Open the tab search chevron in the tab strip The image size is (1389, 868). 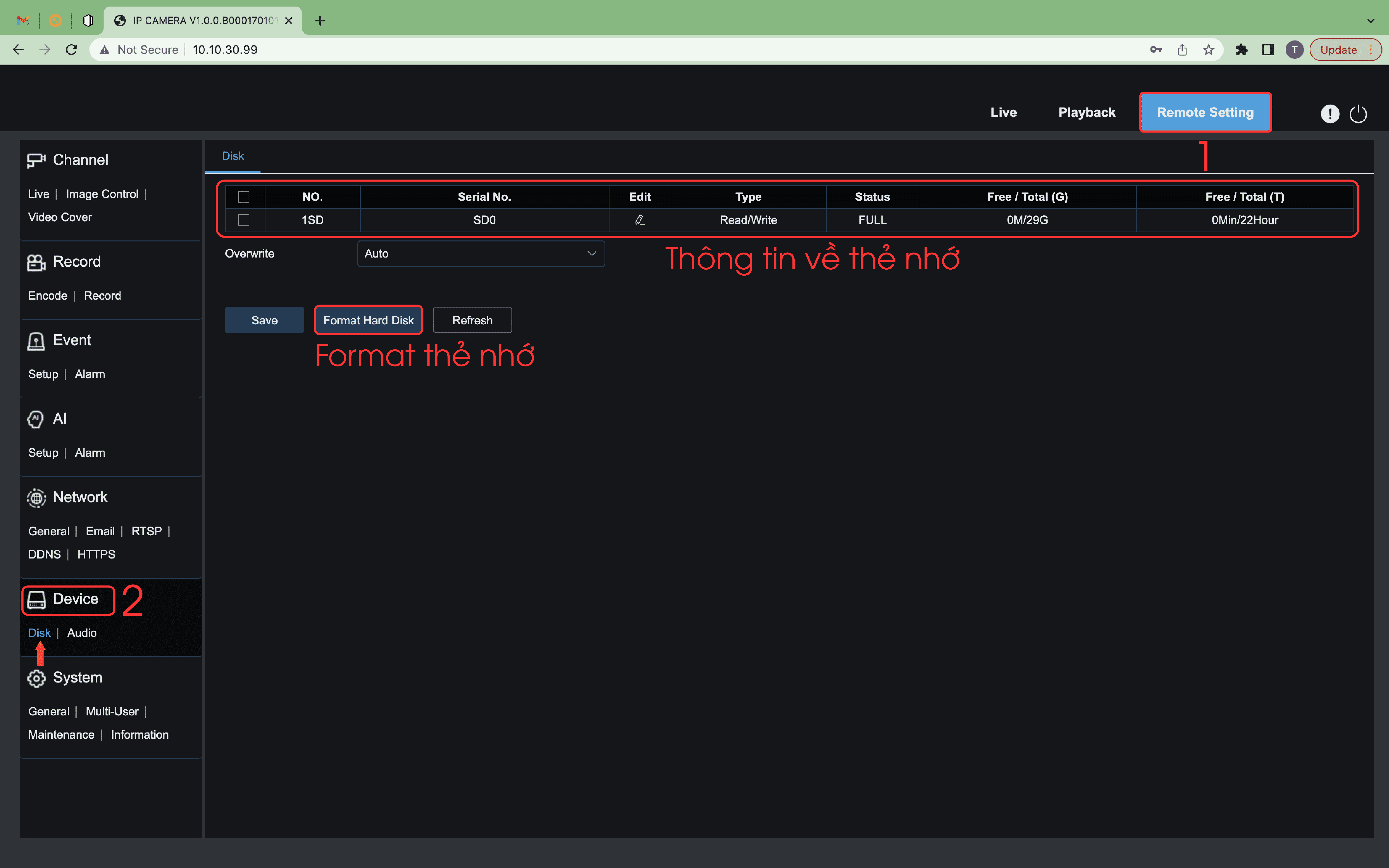(x=1371, y=21)
